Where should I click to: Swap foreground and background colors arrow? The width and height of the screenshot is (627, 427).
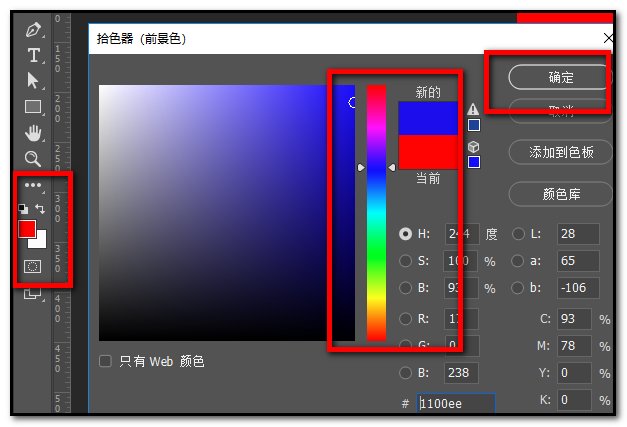pos(40,209)
